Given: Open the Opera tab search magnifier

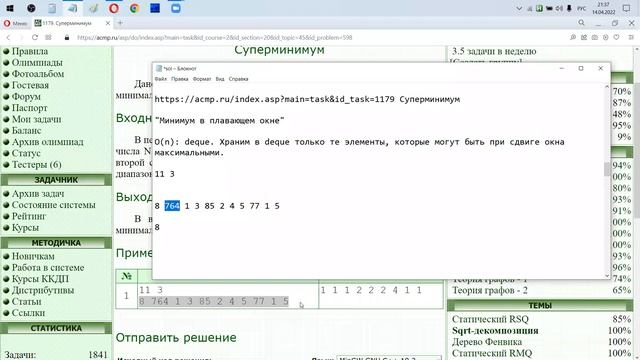Looking at the screenshot, I should point(582,23).
